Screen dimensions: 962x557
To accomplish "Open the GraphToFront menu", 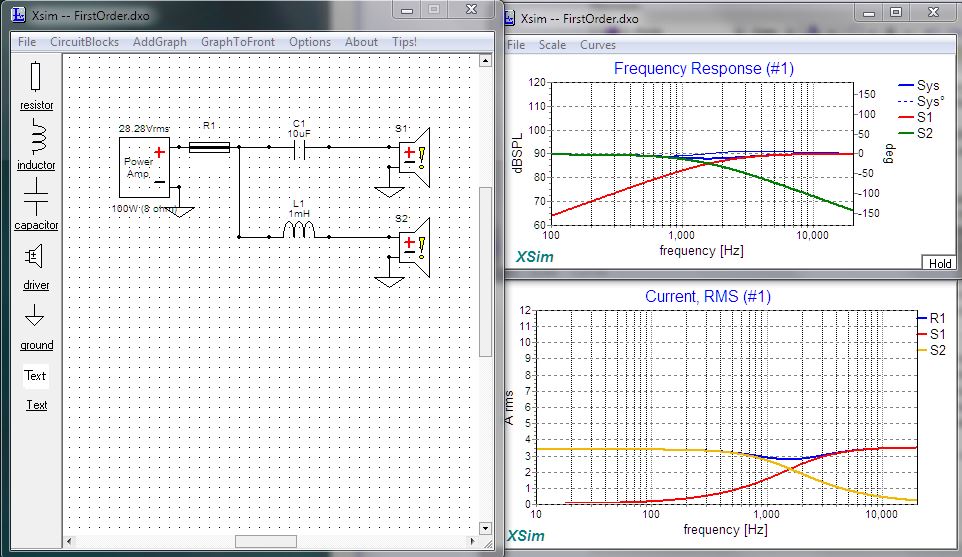I will tap(238, 42).
